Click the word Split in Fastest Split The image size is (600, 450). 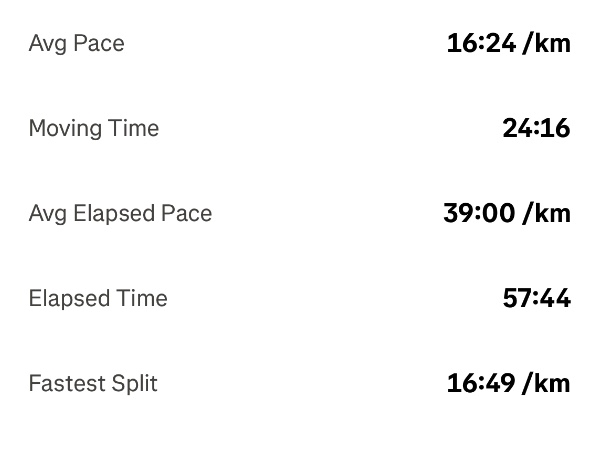132,384
